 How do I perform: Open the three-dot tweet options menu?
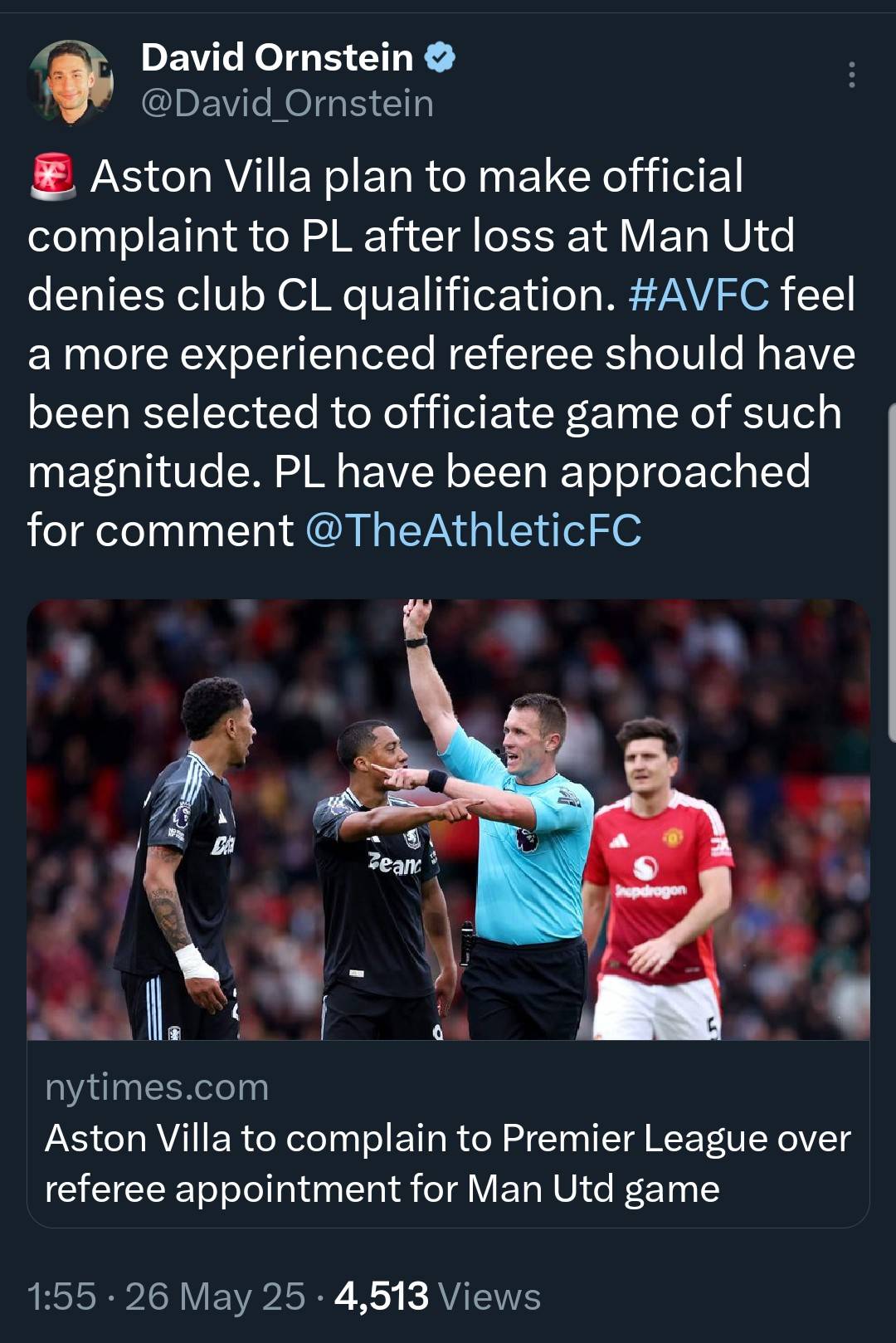pyautogui.click(x=851, y=75)
